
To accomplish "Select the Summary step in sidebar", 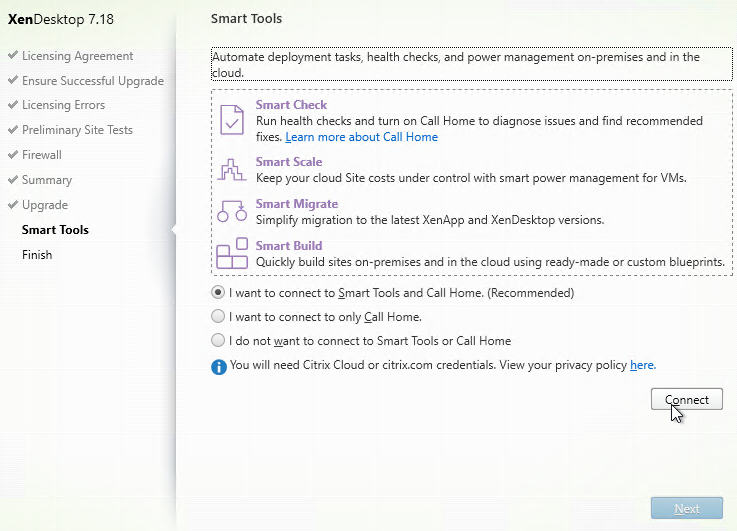I will (x=47, y=180).
